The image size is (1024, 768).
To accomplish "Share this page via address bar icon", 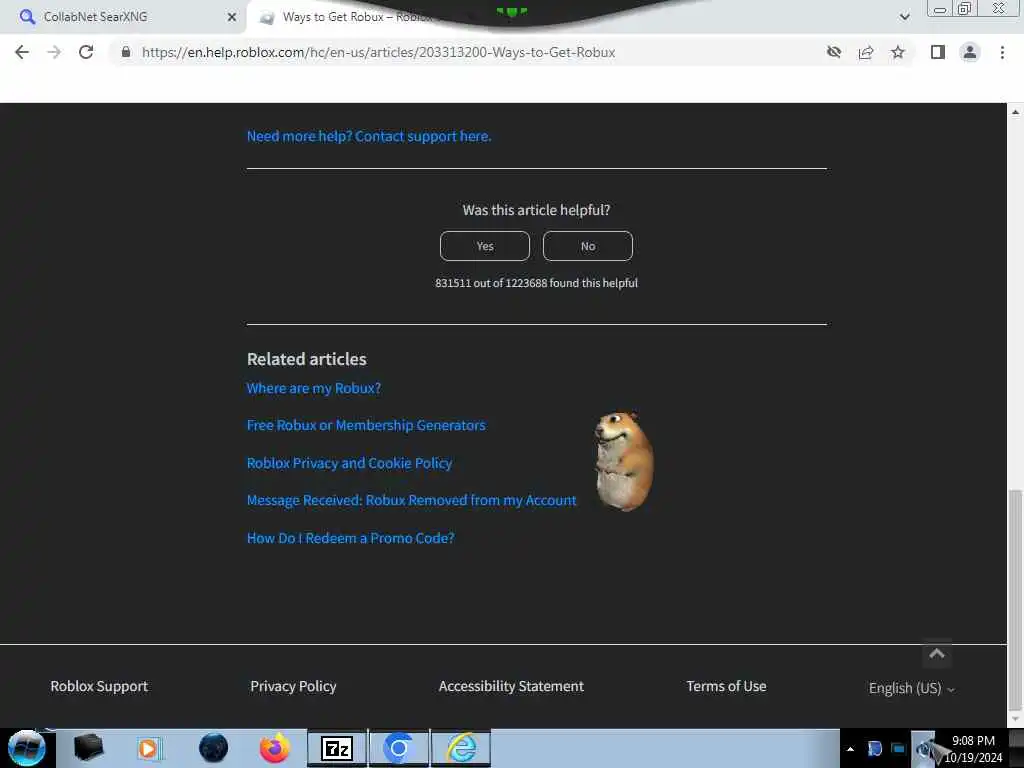I will pos(866,52).
